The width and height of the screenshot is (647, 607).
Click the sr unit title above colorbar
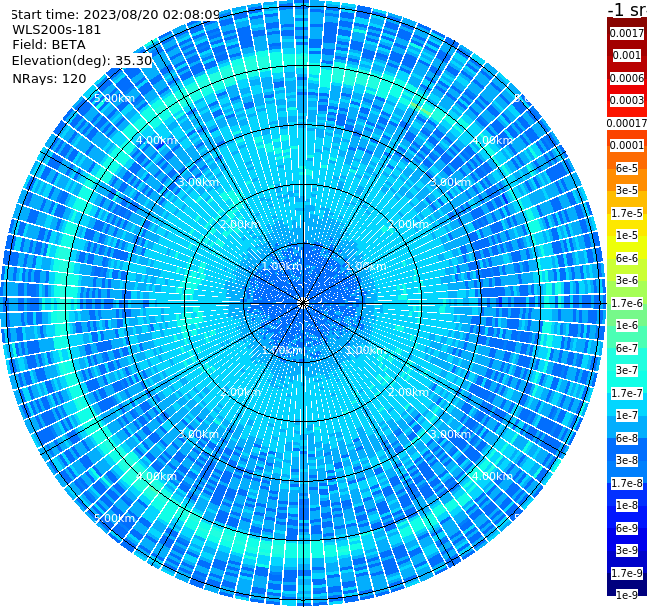[627, 9]
